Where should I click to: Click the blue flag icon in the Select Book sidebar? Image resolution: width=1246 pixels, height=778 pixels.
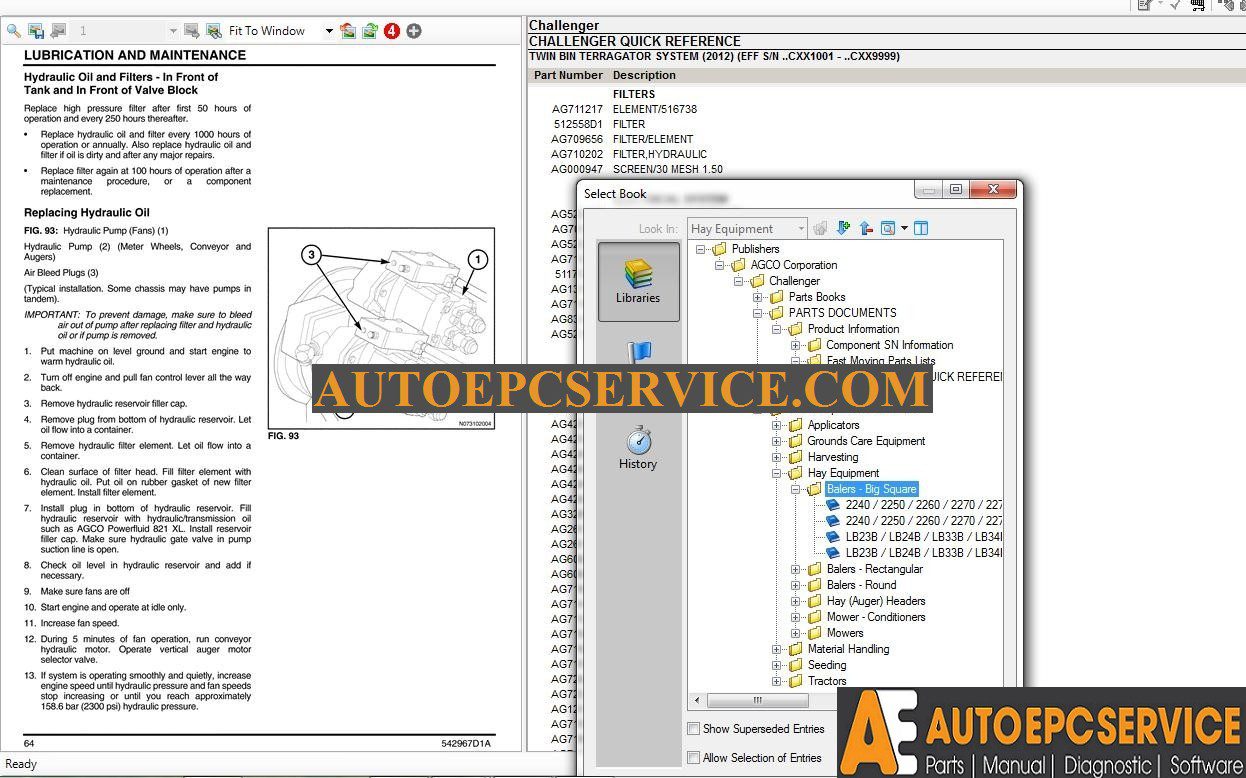(x=638, y=352)
